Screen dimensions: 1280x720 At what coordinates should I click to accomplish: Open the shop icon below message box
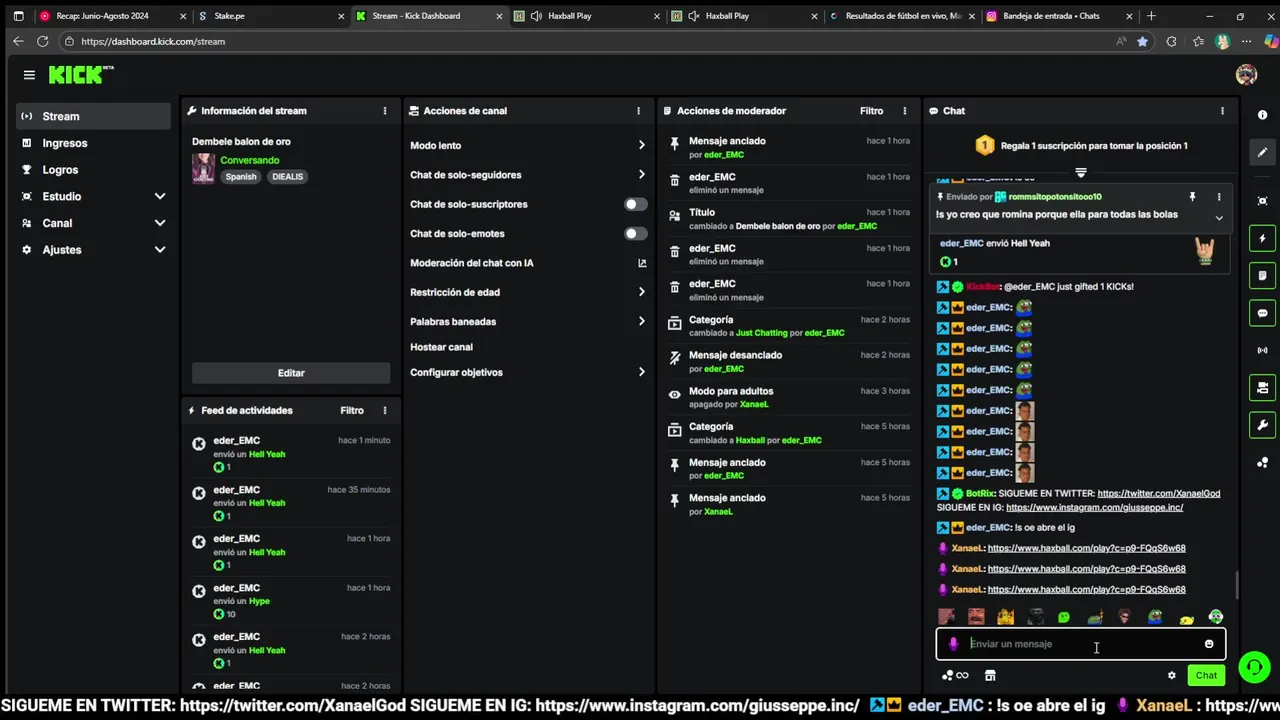click(990, 675)
